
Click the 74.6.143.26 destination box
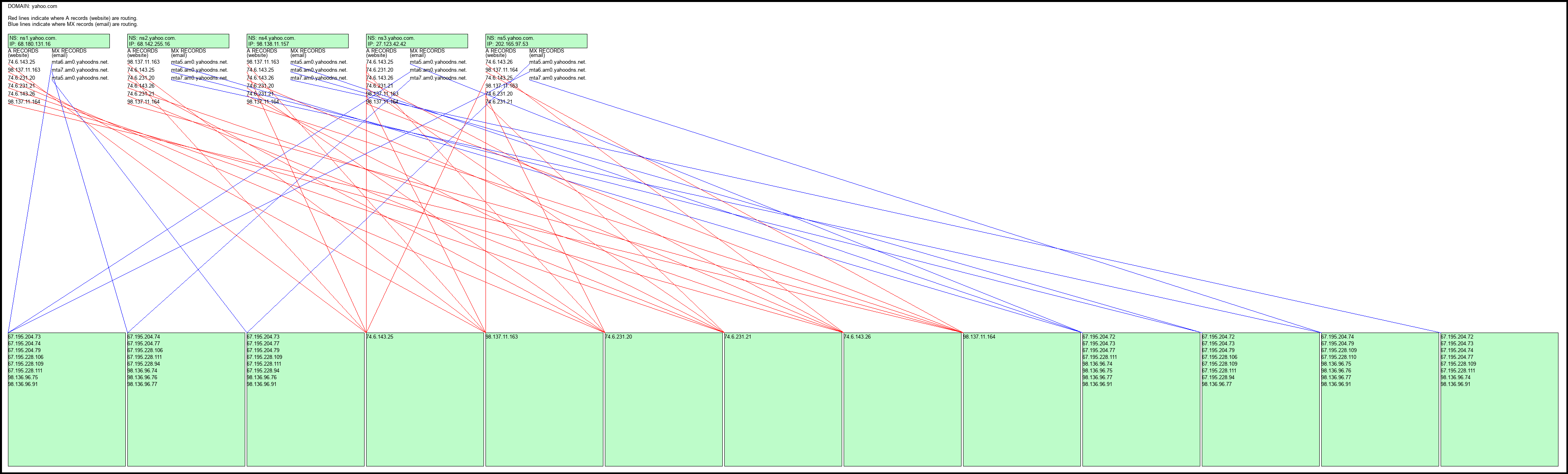[901, 399]
